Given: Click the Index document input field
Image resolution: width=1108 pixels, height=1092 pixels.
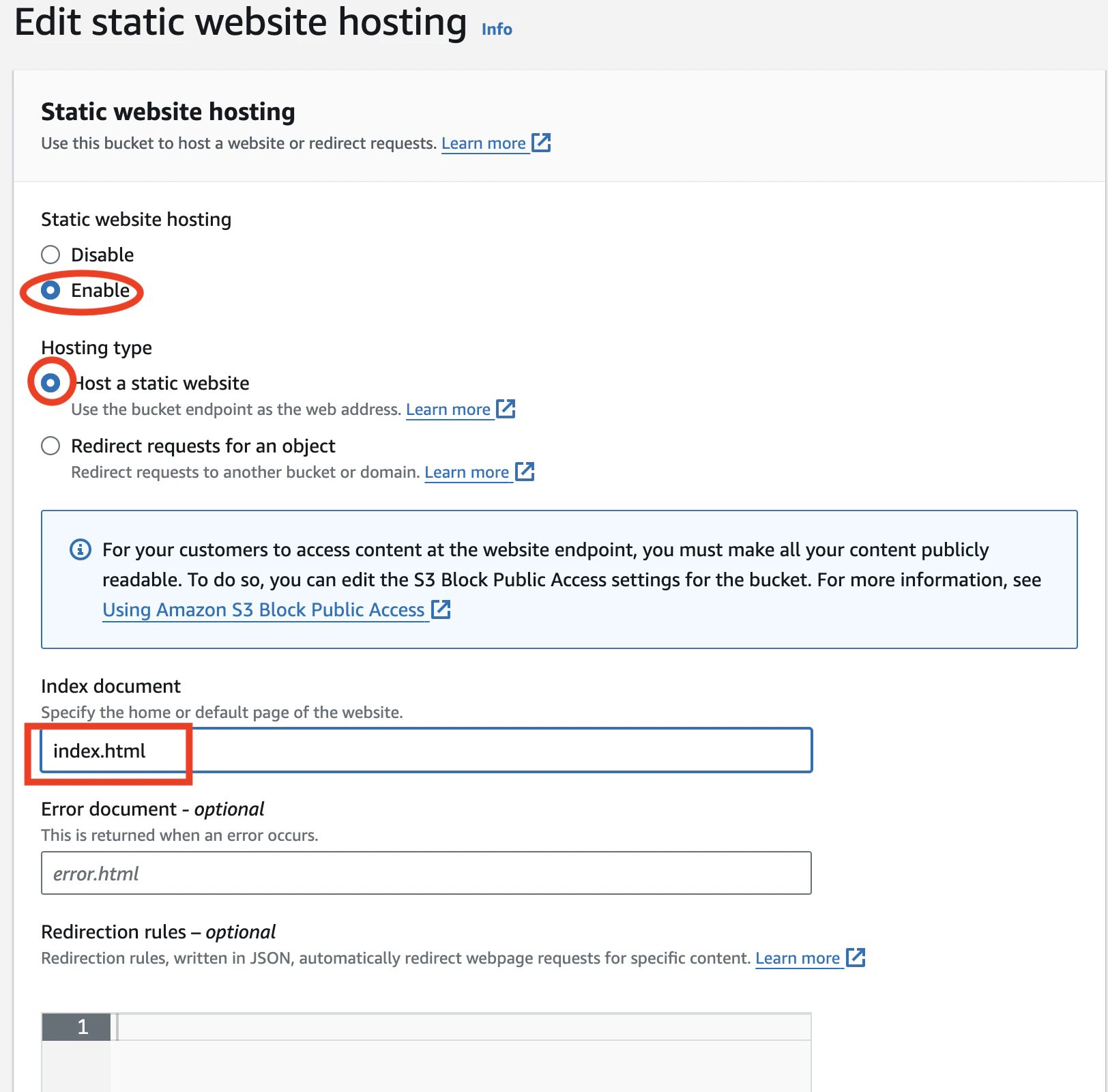Looking at the screenshot, I should [426, 750].
